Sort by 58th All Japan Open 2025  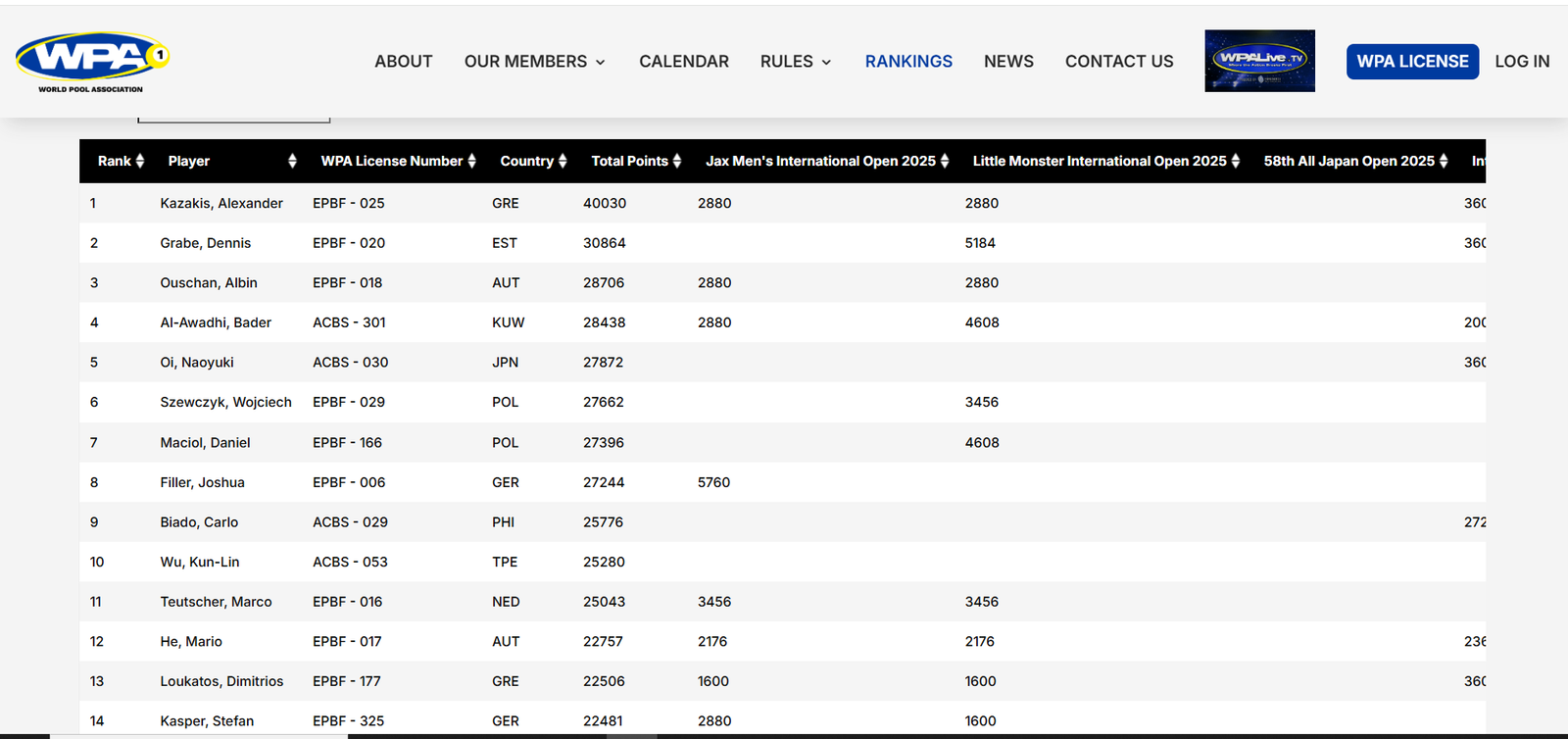point(1444,161)
